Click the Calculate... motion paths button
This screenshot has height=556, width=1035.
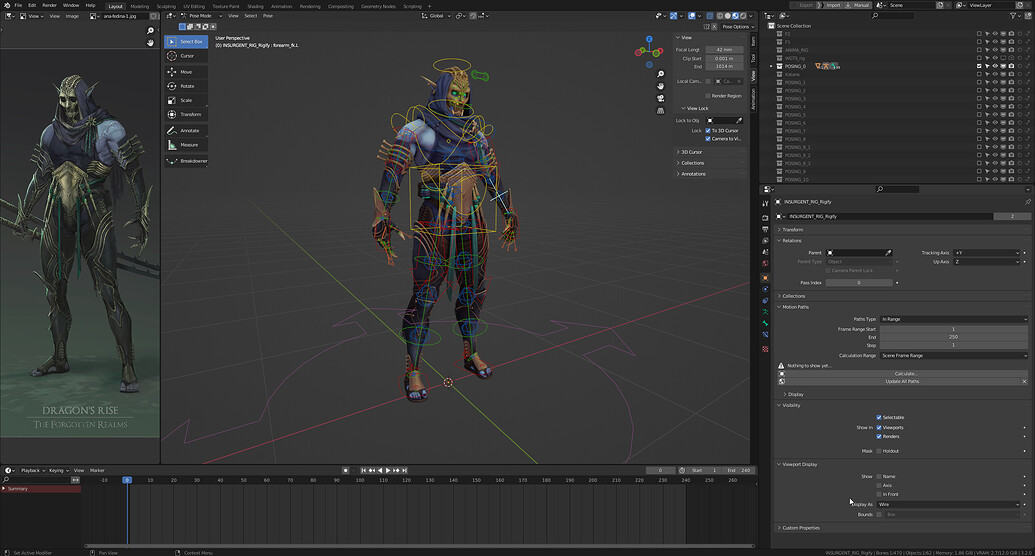(x=905, y=373)
